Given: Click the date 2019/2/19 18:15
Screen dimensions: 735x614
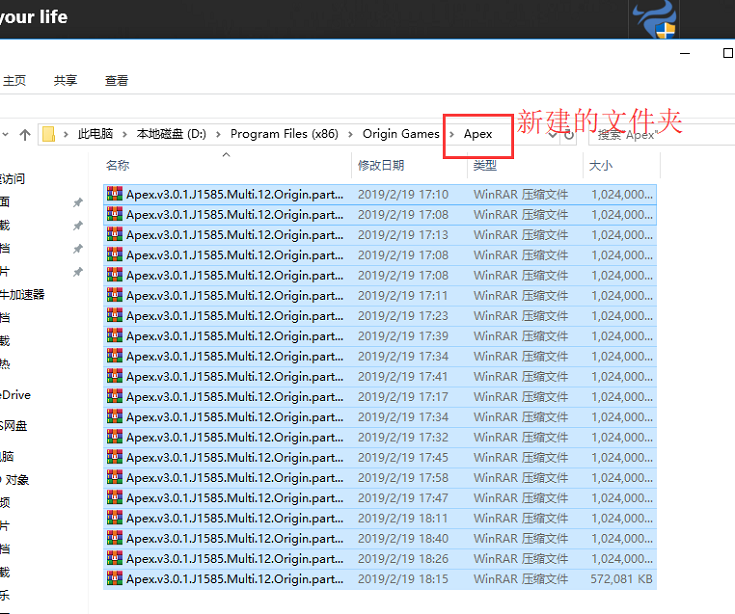Looking at the screenshot, I should pos(403,579).
